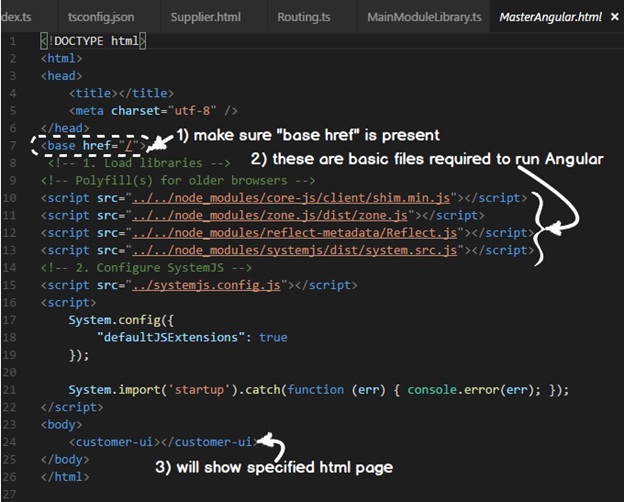Click the Load libraries comment
The height and width of the screenshot is (502, 624).
[x=139, y=163]
